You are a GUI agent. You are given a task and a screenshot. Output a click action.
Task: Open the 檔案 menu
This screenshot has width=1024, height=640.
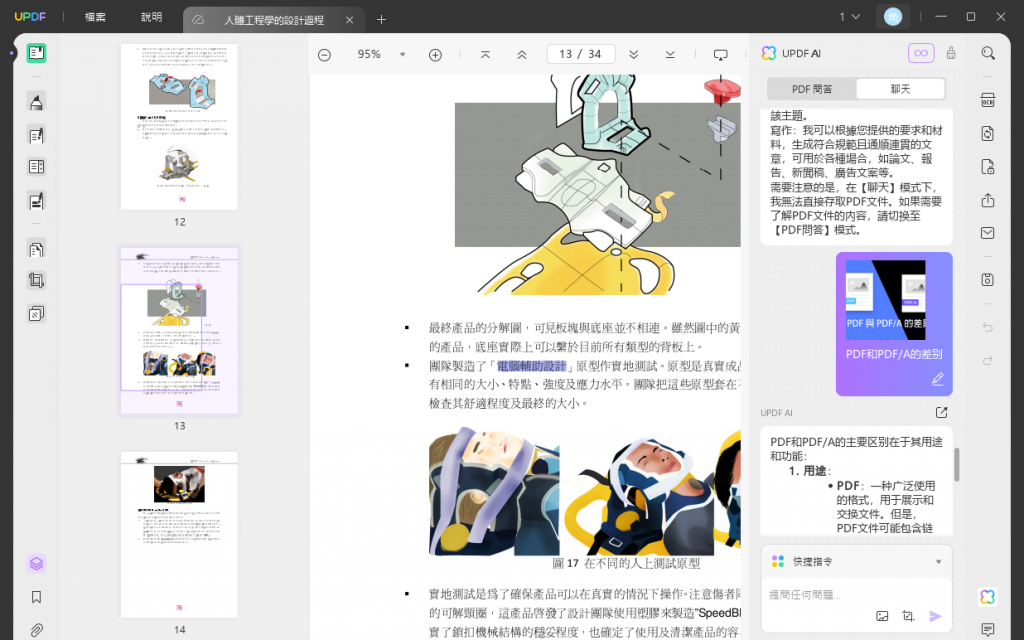click(95, 17)
